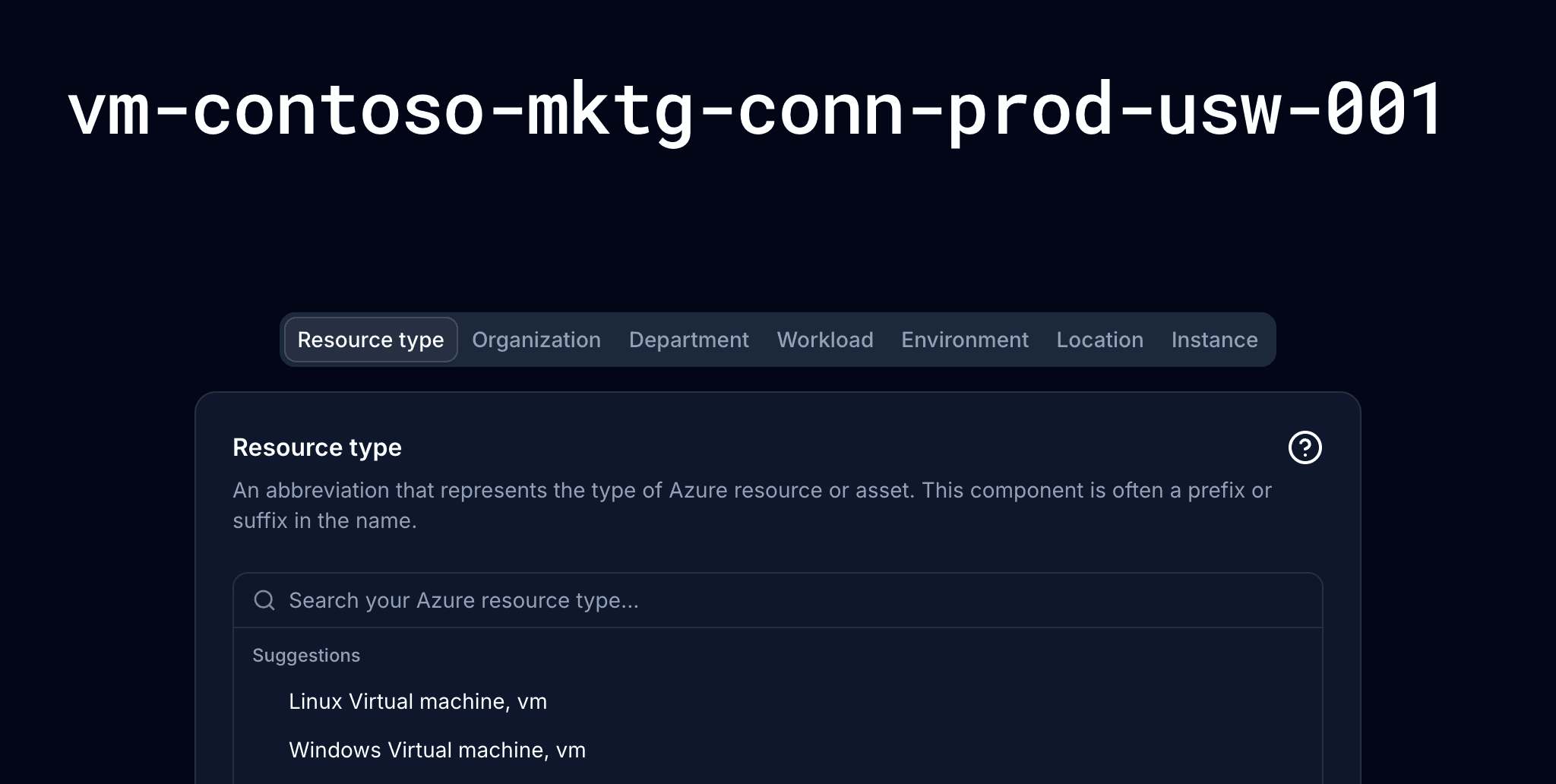Screen dimensions: 1556x784
Task: Switch to the Organization tab
Action: 536,340
